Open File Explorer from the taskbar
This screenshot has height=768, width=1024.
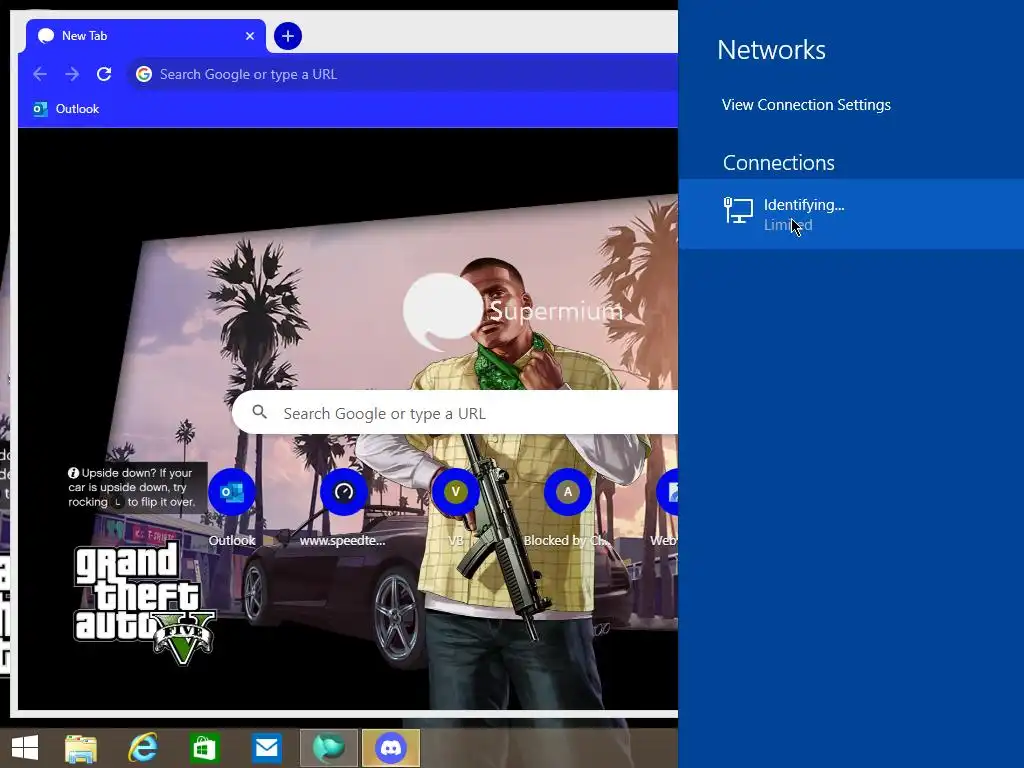coord(81,748)
